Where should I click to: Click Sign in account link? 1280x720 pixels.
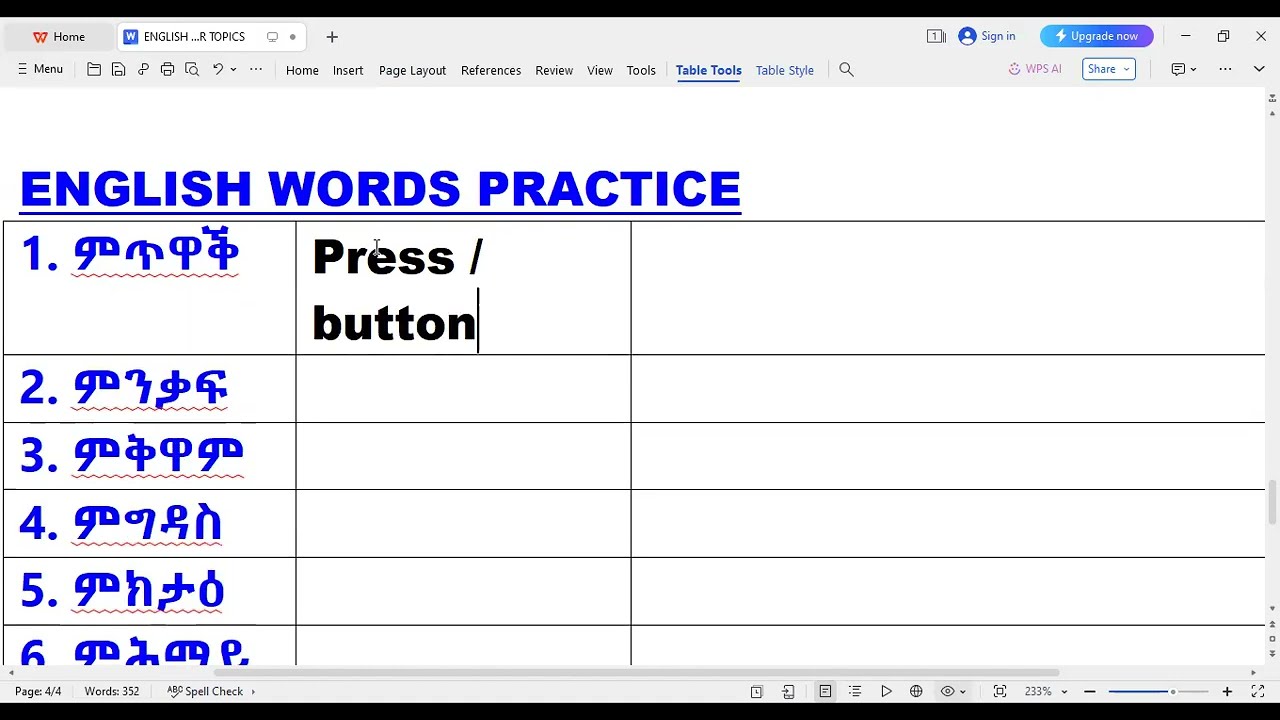click(987, 36)
